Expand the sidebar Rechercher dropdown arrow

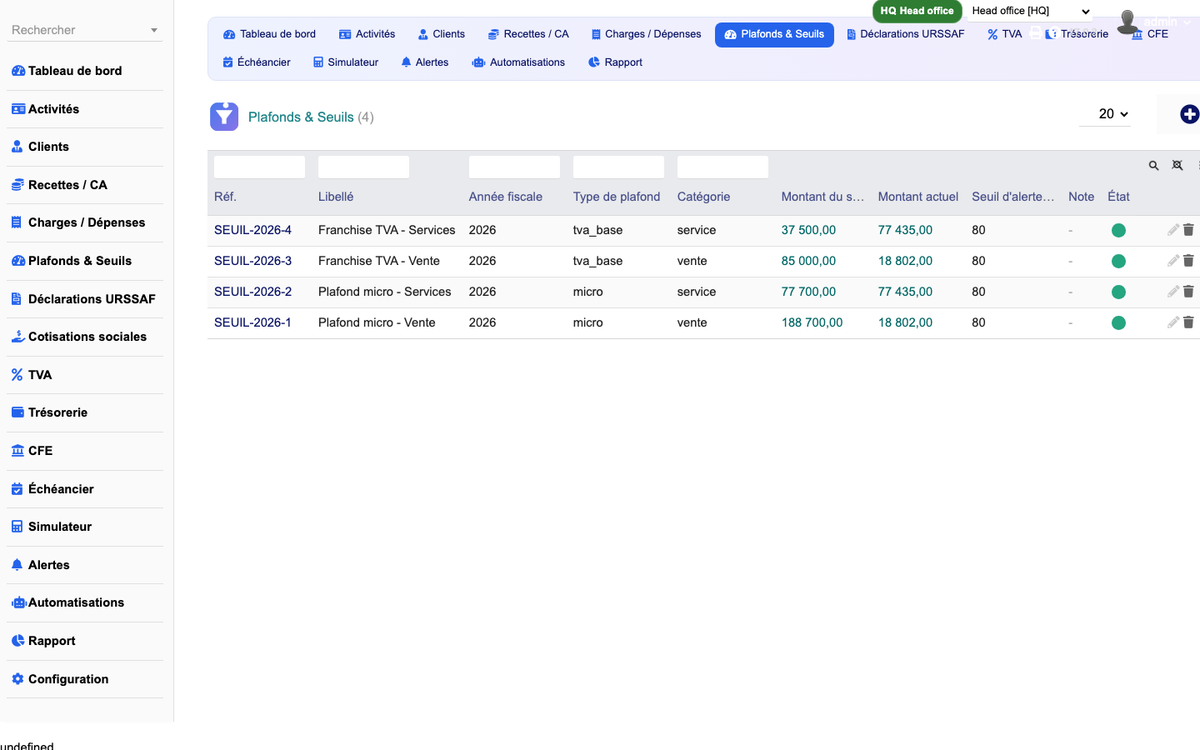[154, 31]
